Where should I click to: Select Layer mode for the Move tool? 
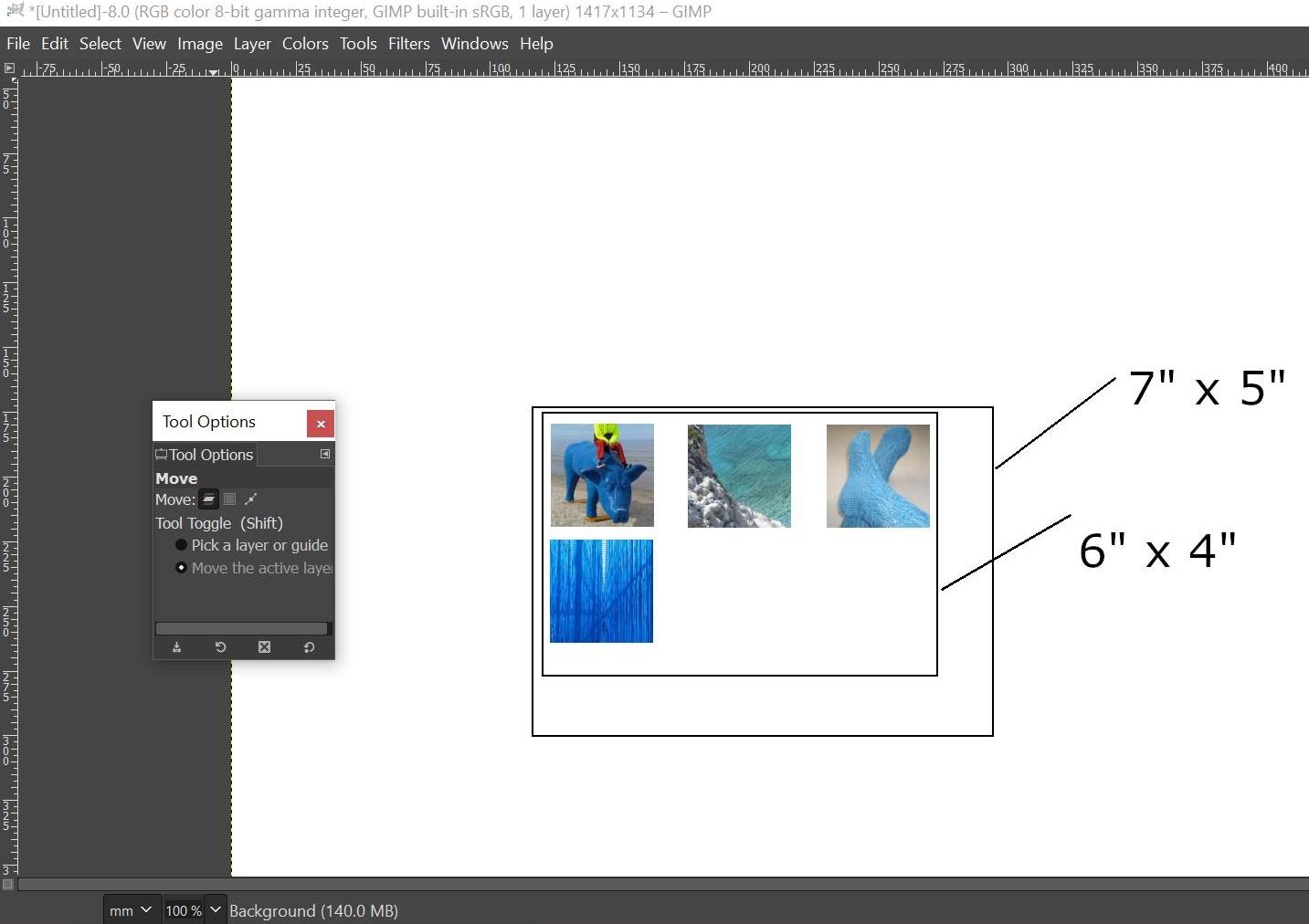208,499
